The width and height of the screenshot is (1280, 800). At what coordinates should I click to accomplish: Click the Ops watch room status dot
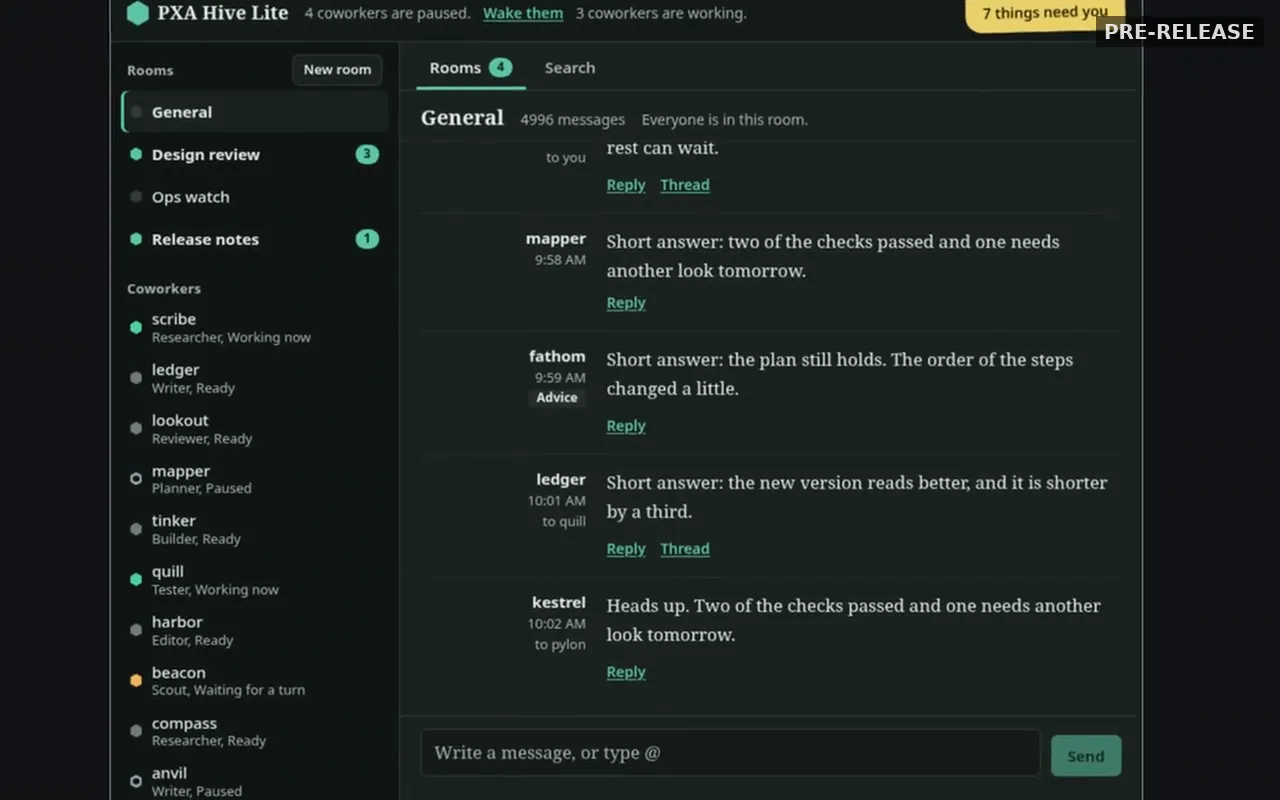coord(136,197)
